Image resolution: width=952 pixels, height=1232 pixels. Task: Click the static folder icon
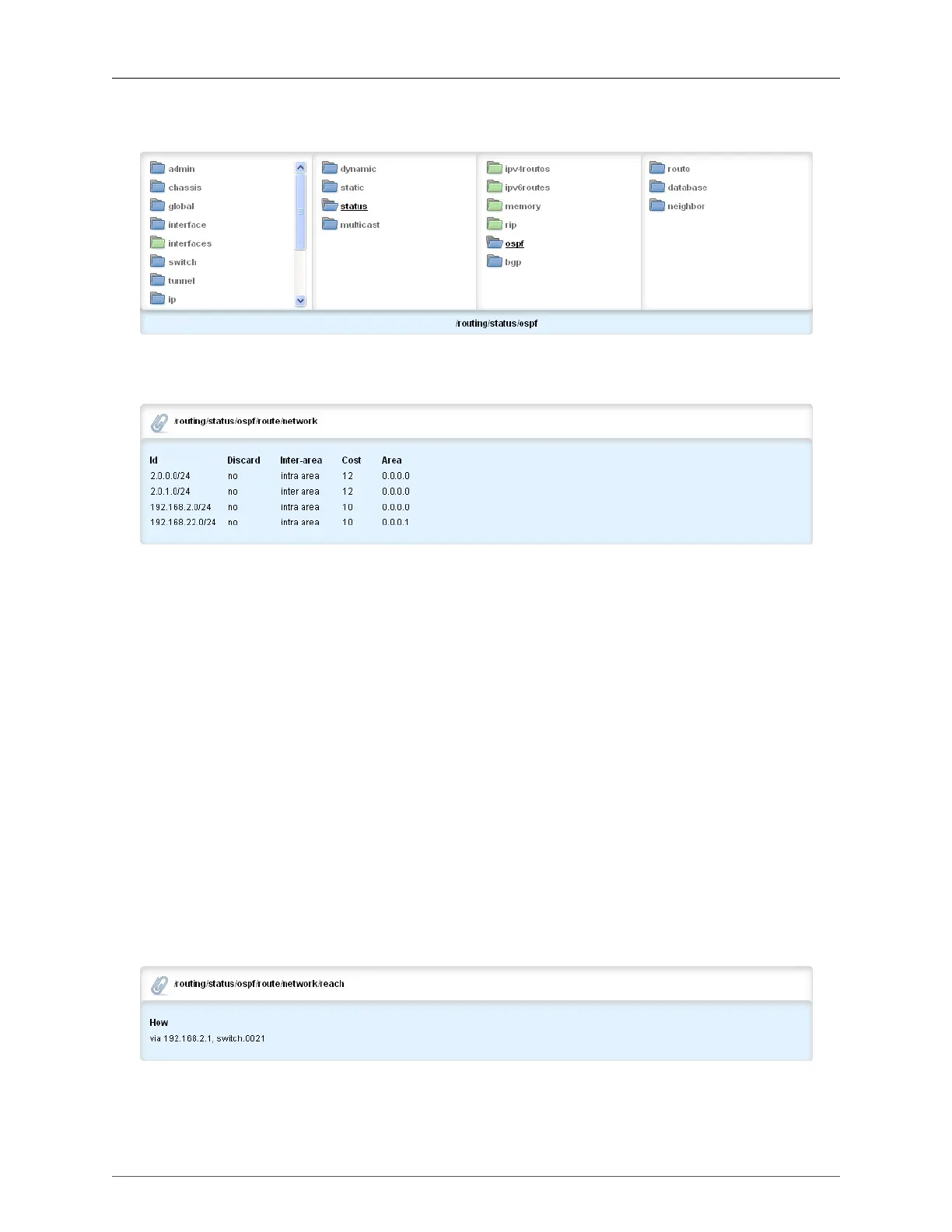330,187
